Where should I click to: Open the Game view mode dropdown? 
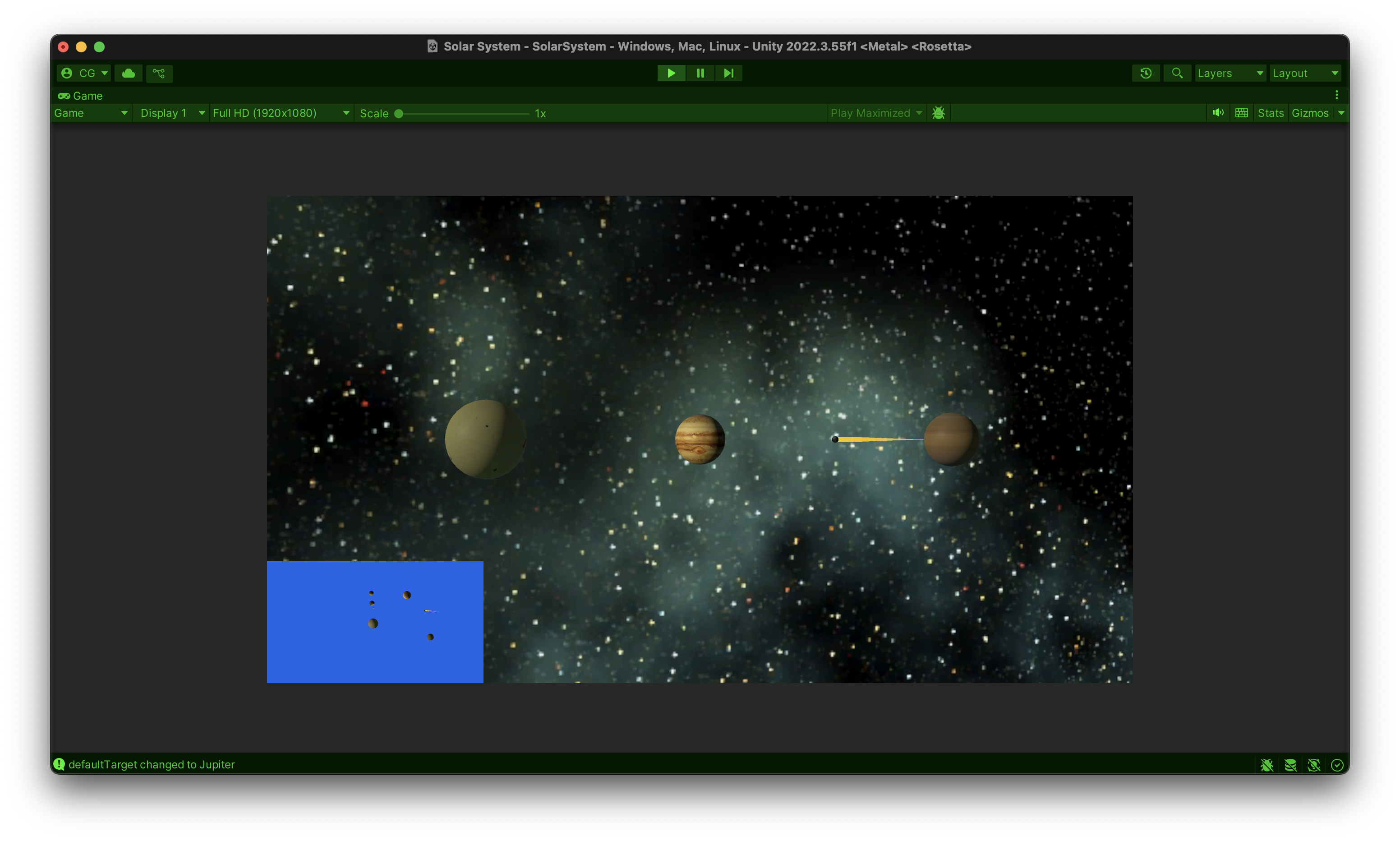(x=91, y=113)
